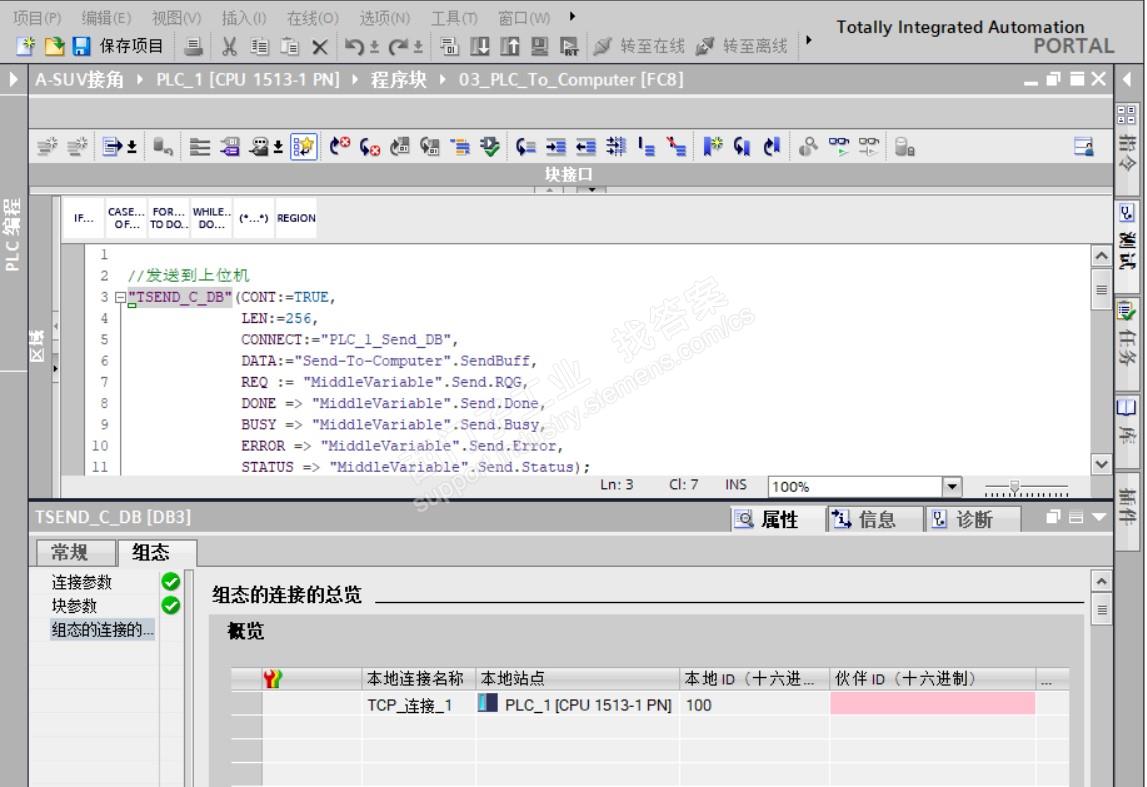The width and height of the screenshot is (1147, 787).
Task: Click the new project icon
Action: point(26,46)
